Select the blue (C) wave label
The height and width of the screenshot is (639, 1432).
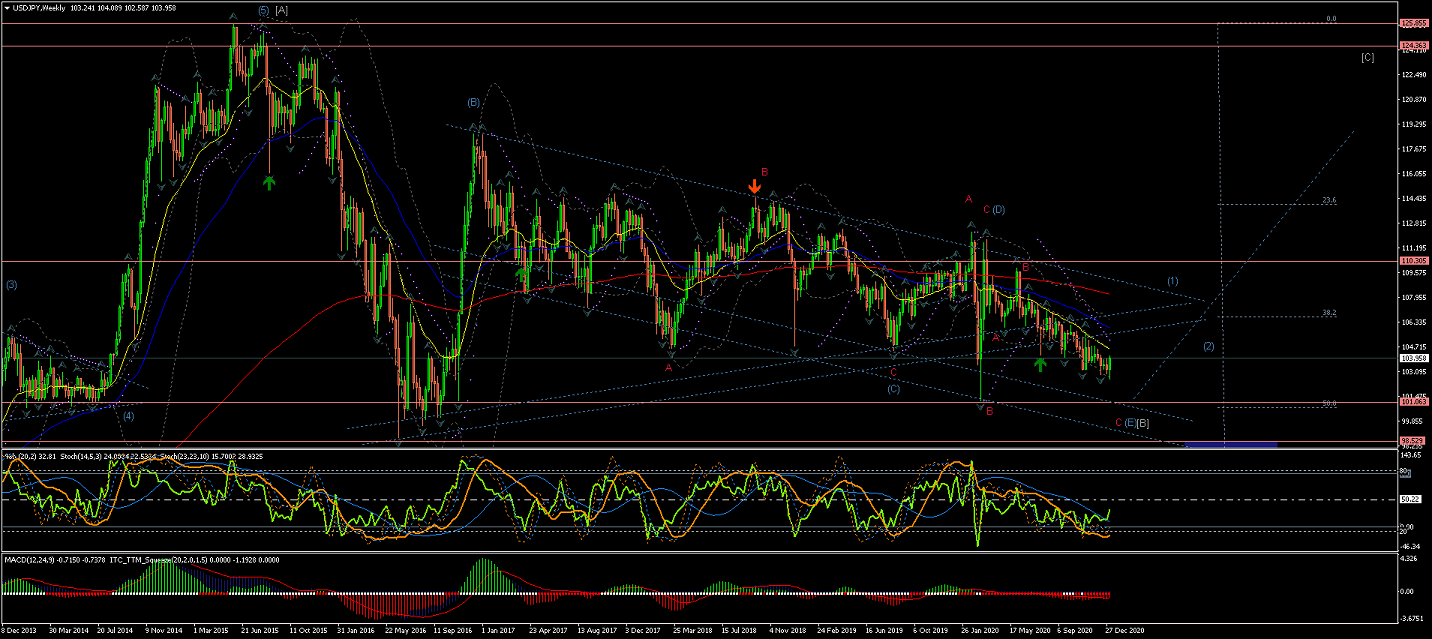tap(893, 389)
